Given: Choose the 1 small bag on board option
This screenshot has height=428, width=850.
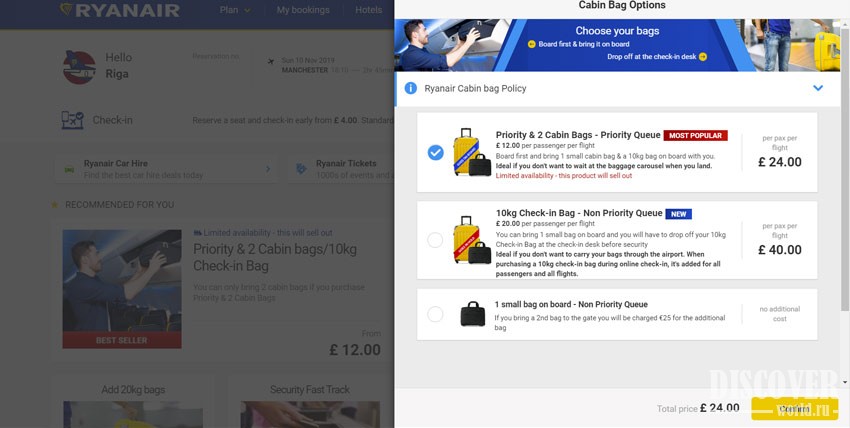Looking at the screenshot, I should pyautogui.click(x=435, y=314).
